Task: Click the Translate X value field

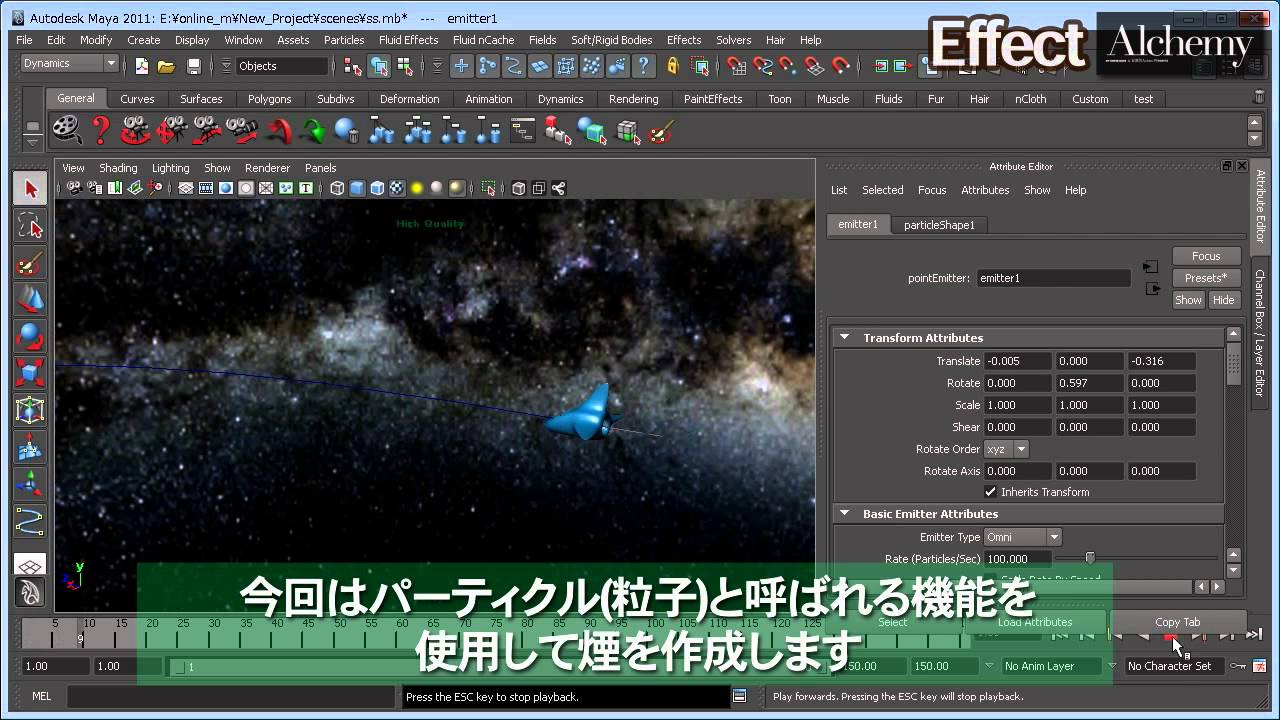Action: tap(1018, 361)
